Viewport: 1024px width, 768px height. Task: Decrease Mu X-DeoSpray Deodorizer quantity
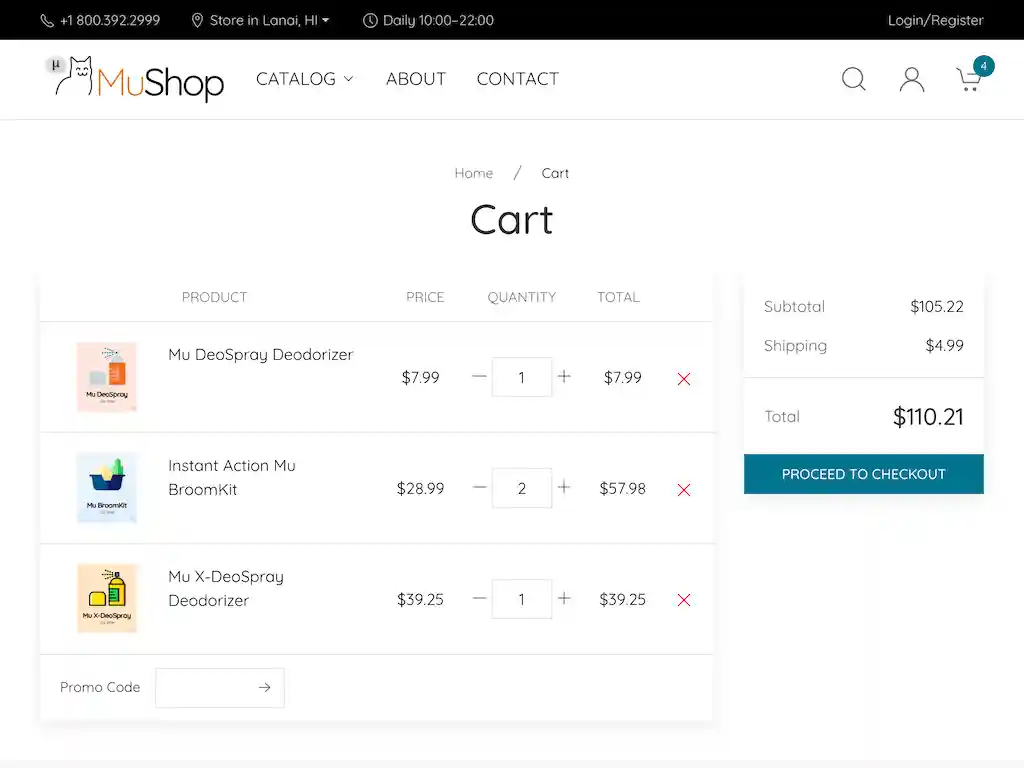[x=479, y=599]
